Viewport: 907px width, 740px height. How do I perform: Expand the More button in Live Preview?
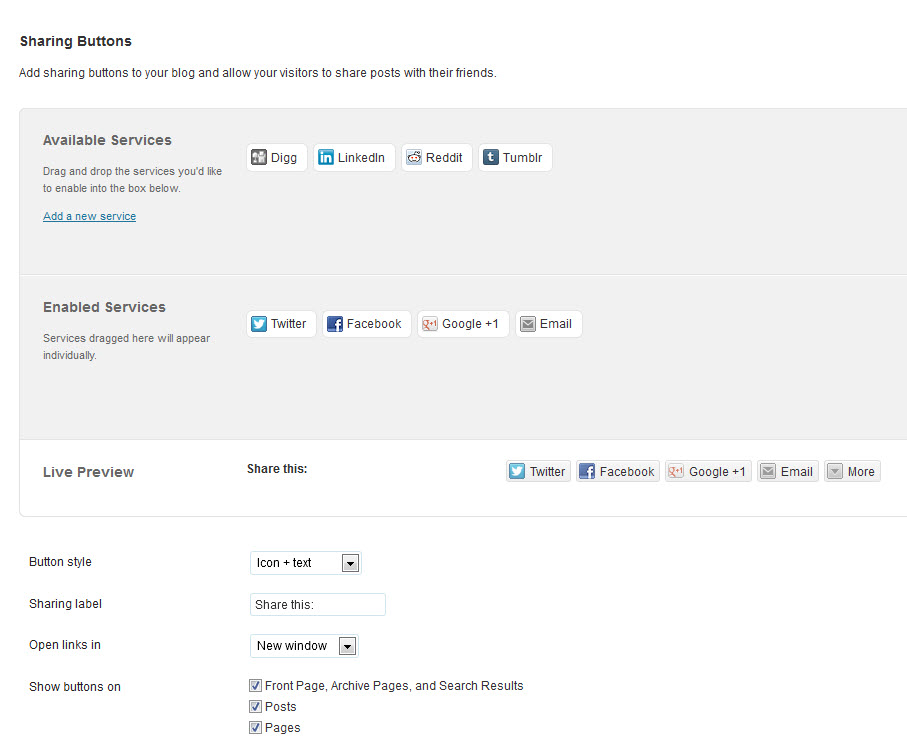click(x=852, y=472)
